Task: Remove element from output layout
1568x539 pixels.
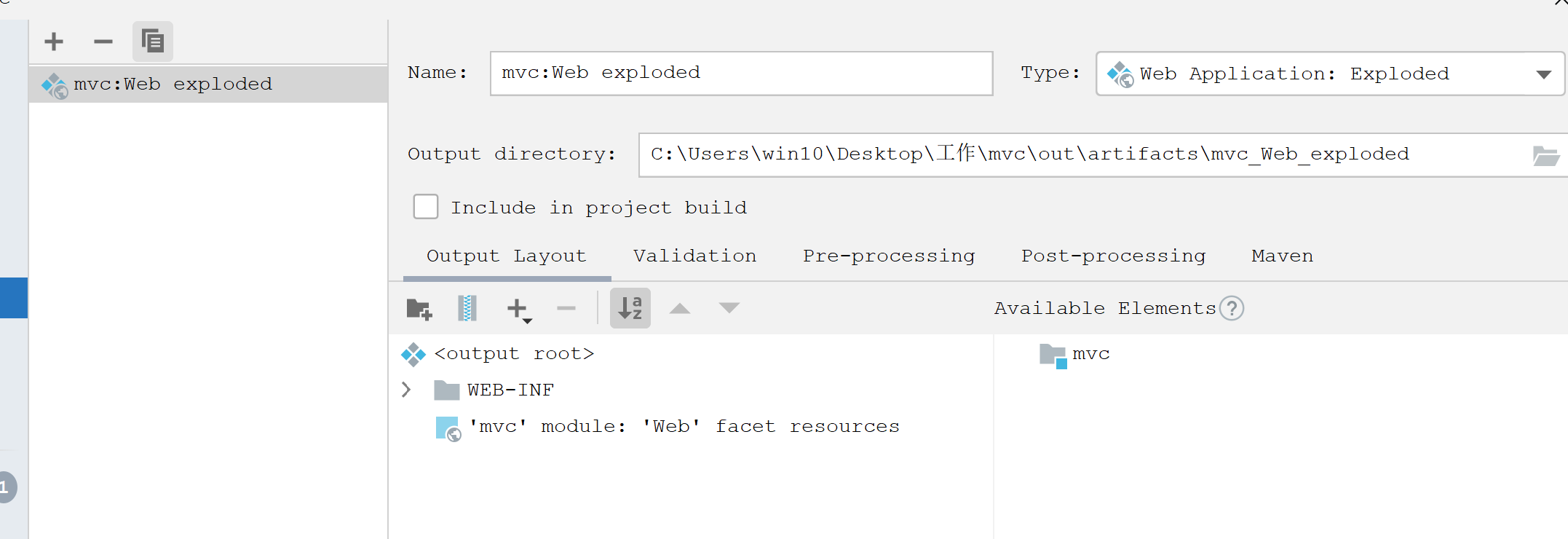Action: pyautogui.click(x=566, y=309)
